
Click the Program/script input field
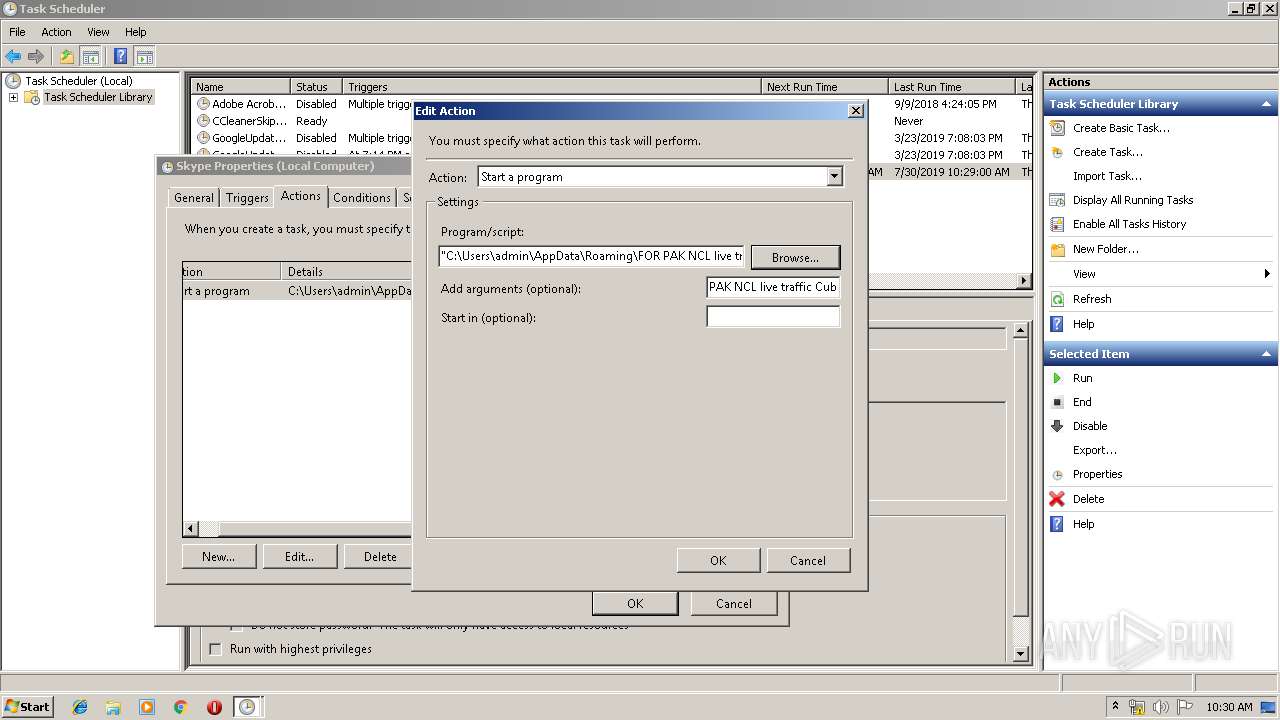(591, 256)
